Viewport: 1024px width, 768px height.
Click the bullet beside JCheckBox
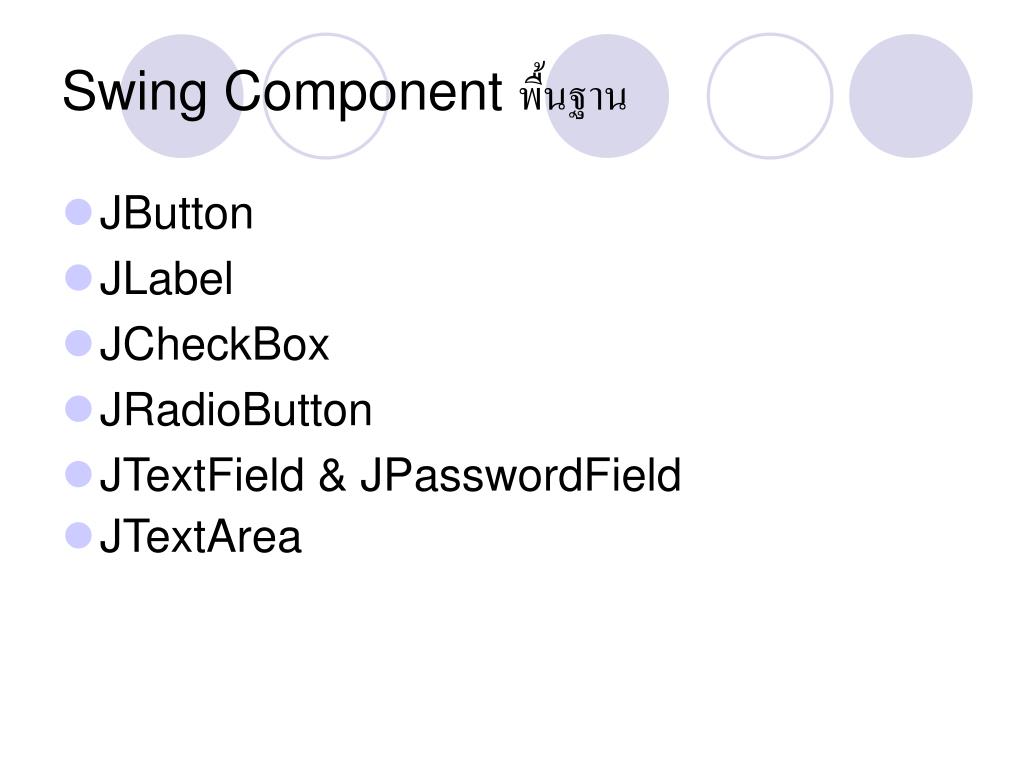point(78,344)
